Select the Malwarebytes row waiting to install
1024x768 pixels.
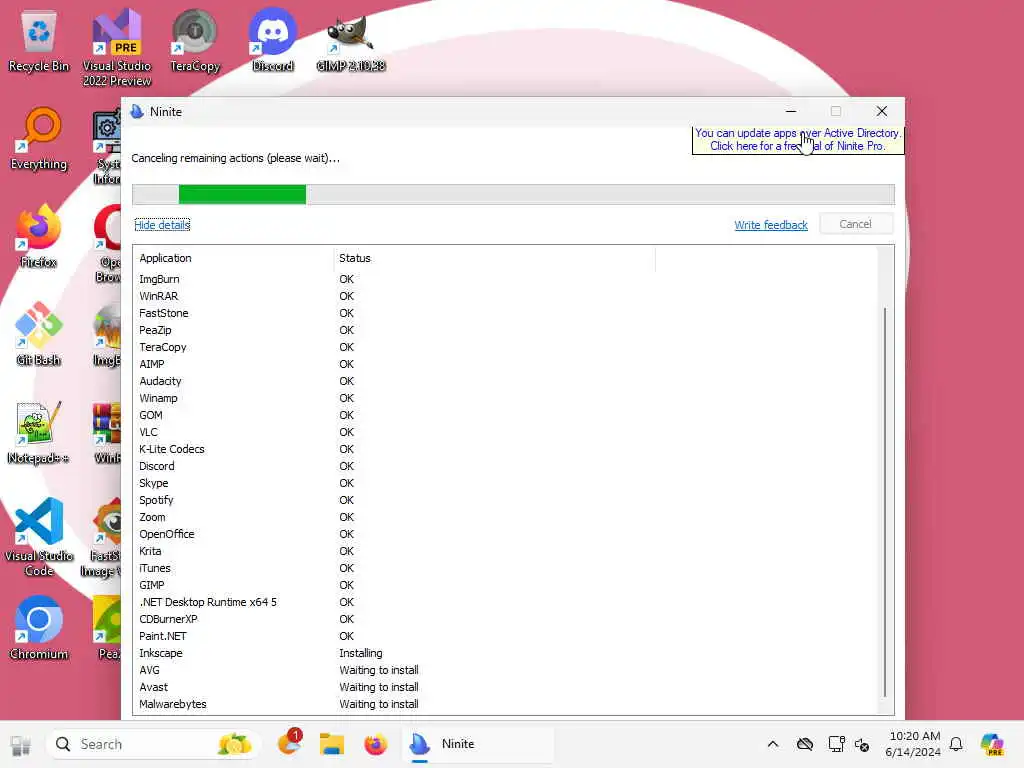pos(505,703)
